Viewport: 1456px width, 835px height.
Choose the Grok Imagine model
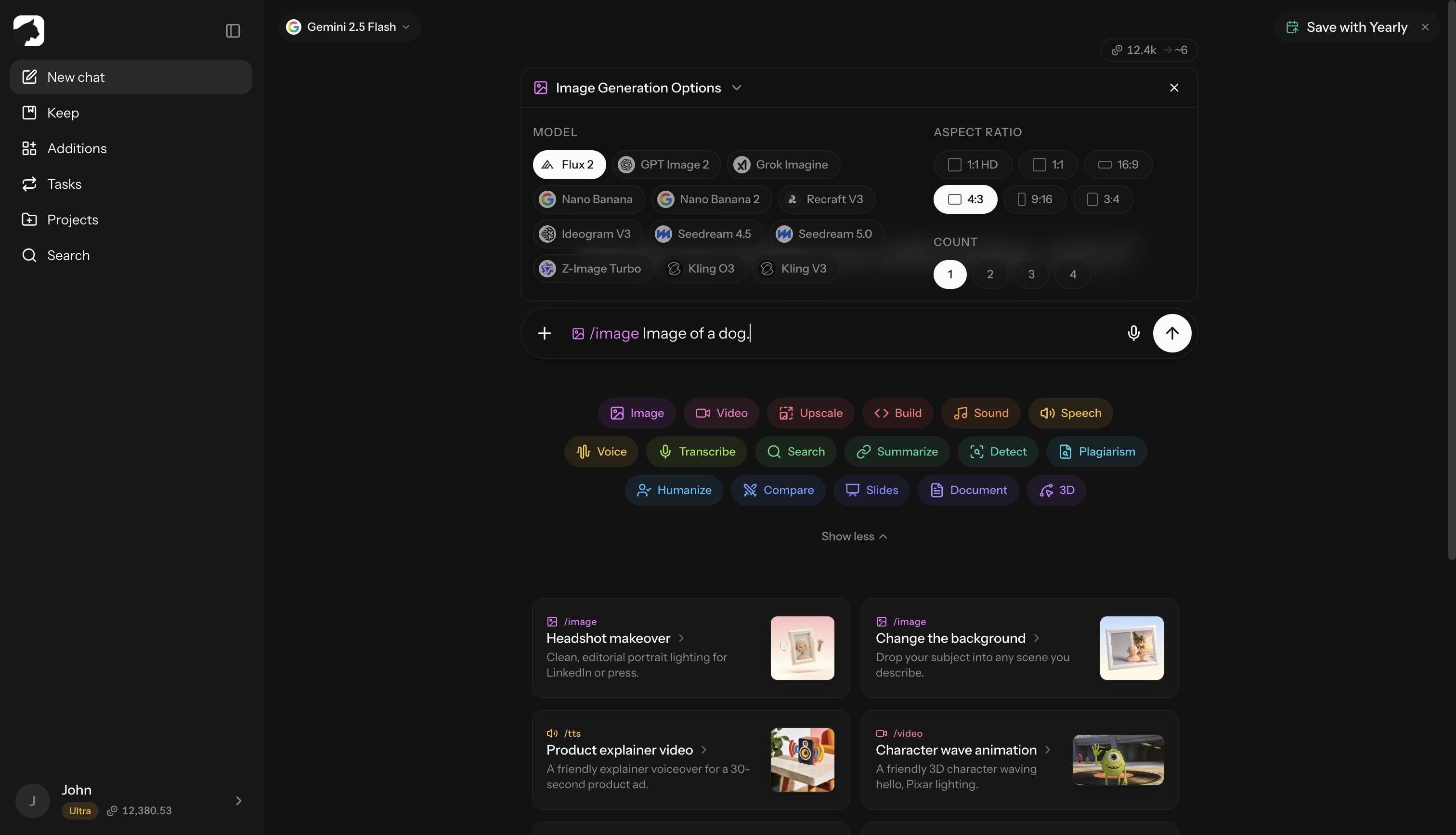tap(783, 165)
